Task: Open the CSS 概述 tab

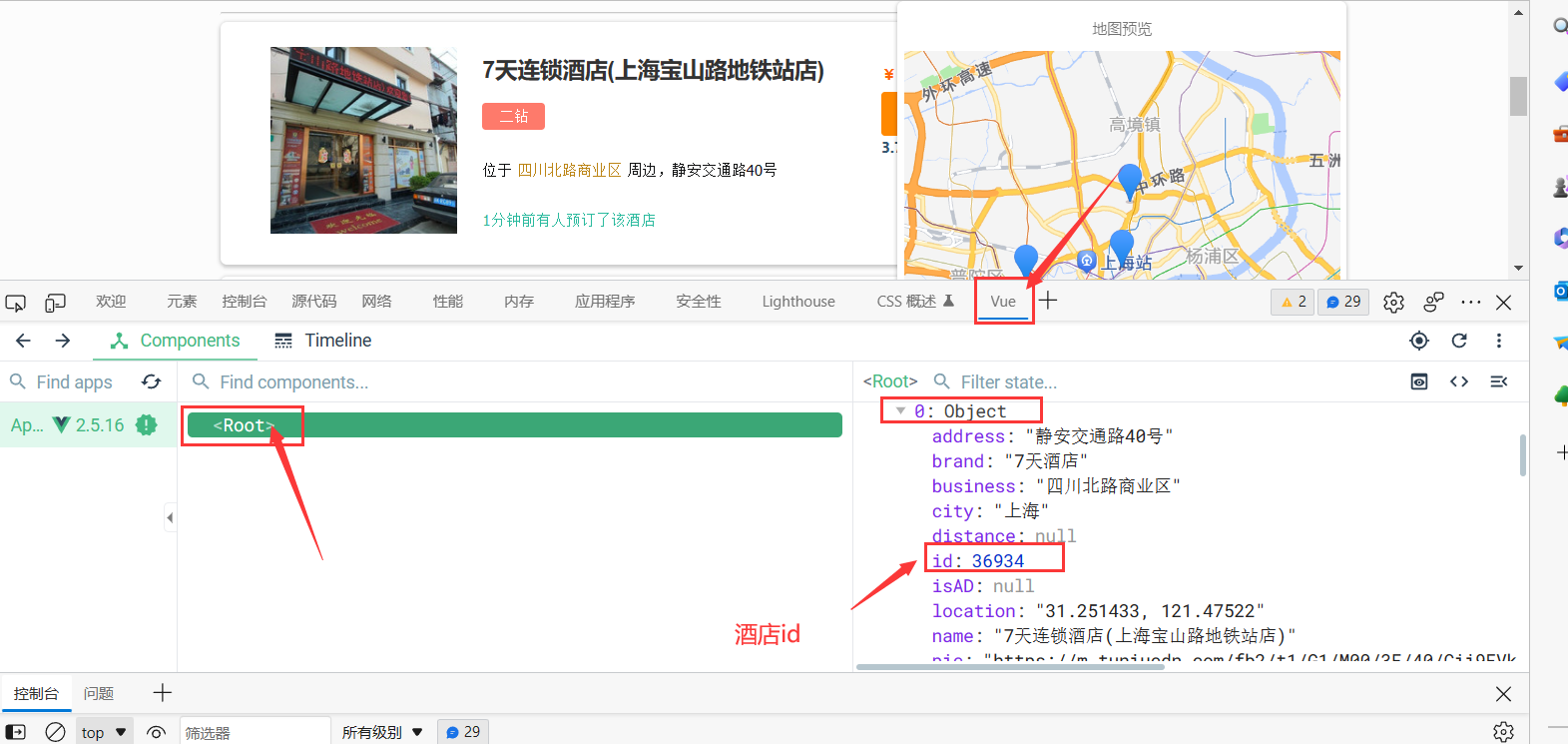Action: click(x=915, y=302)
